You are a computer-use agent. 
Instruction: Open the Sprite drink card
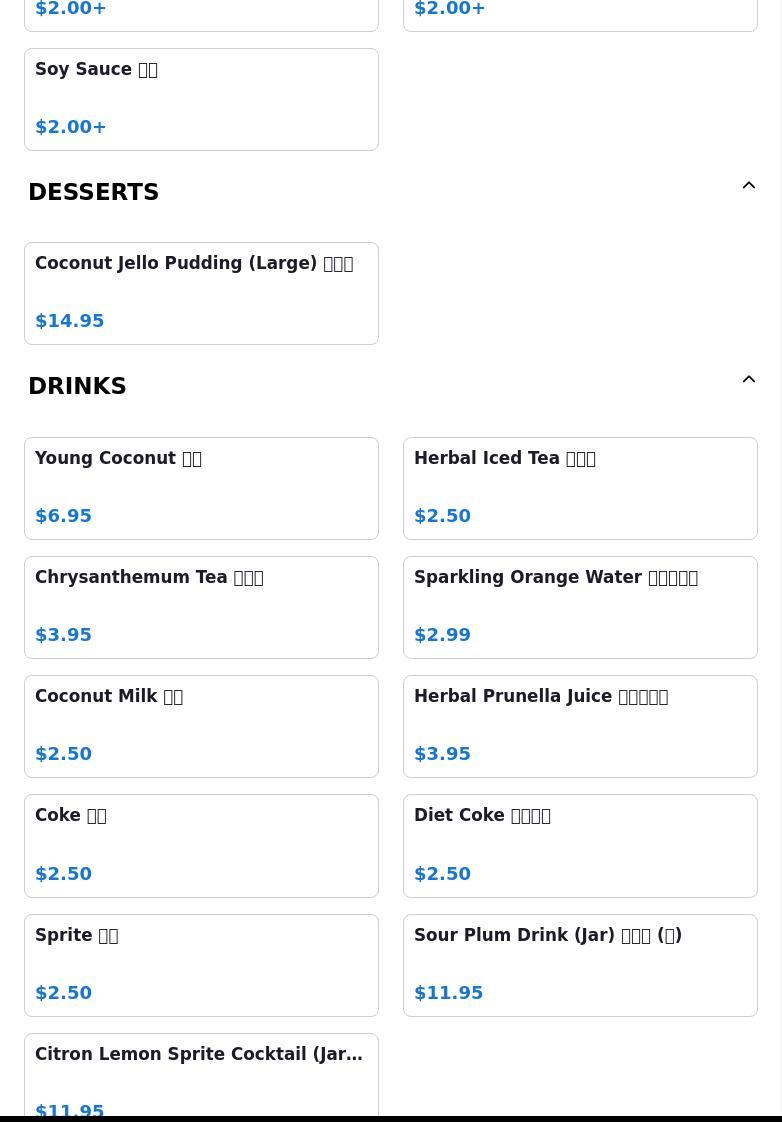click(x=201, y=965)
